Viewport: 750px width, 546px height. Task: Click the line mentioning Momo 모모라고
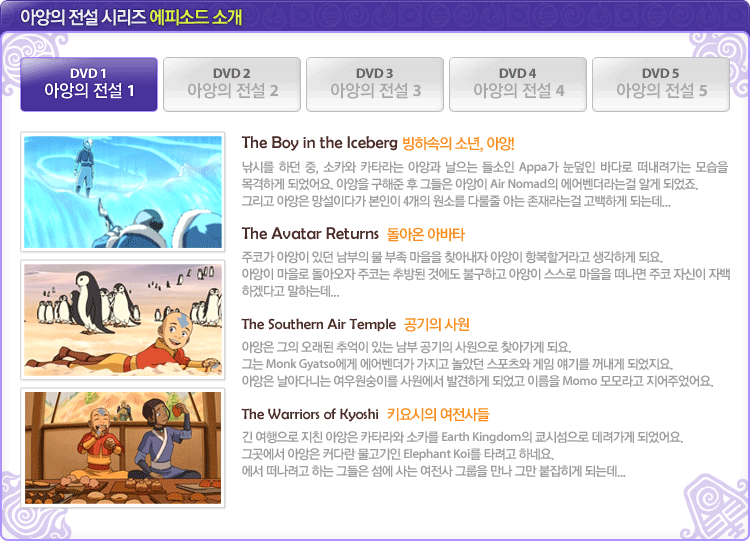477,381
